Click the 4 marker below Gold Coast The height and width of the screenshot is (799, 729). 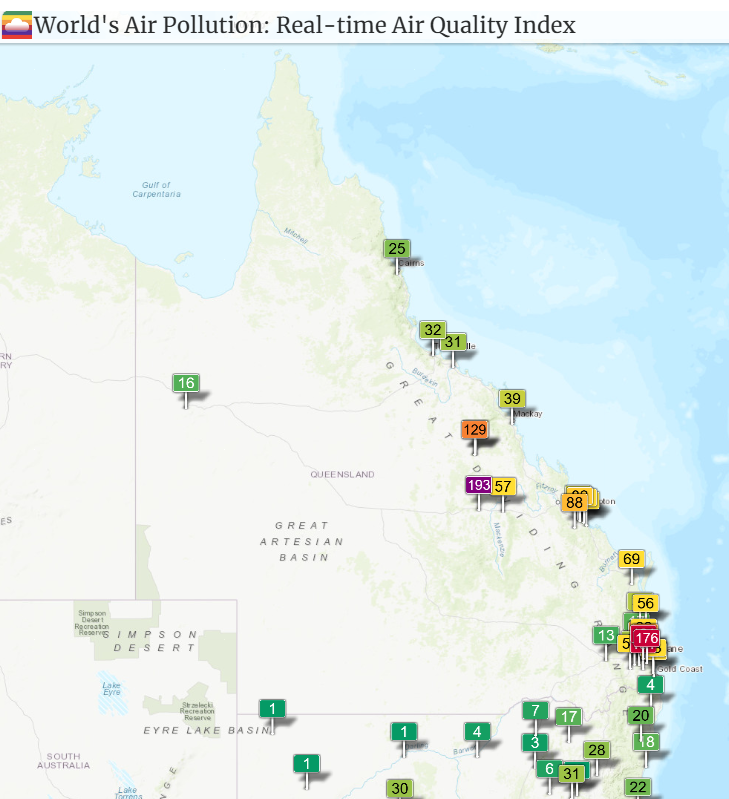click(651, 685)
